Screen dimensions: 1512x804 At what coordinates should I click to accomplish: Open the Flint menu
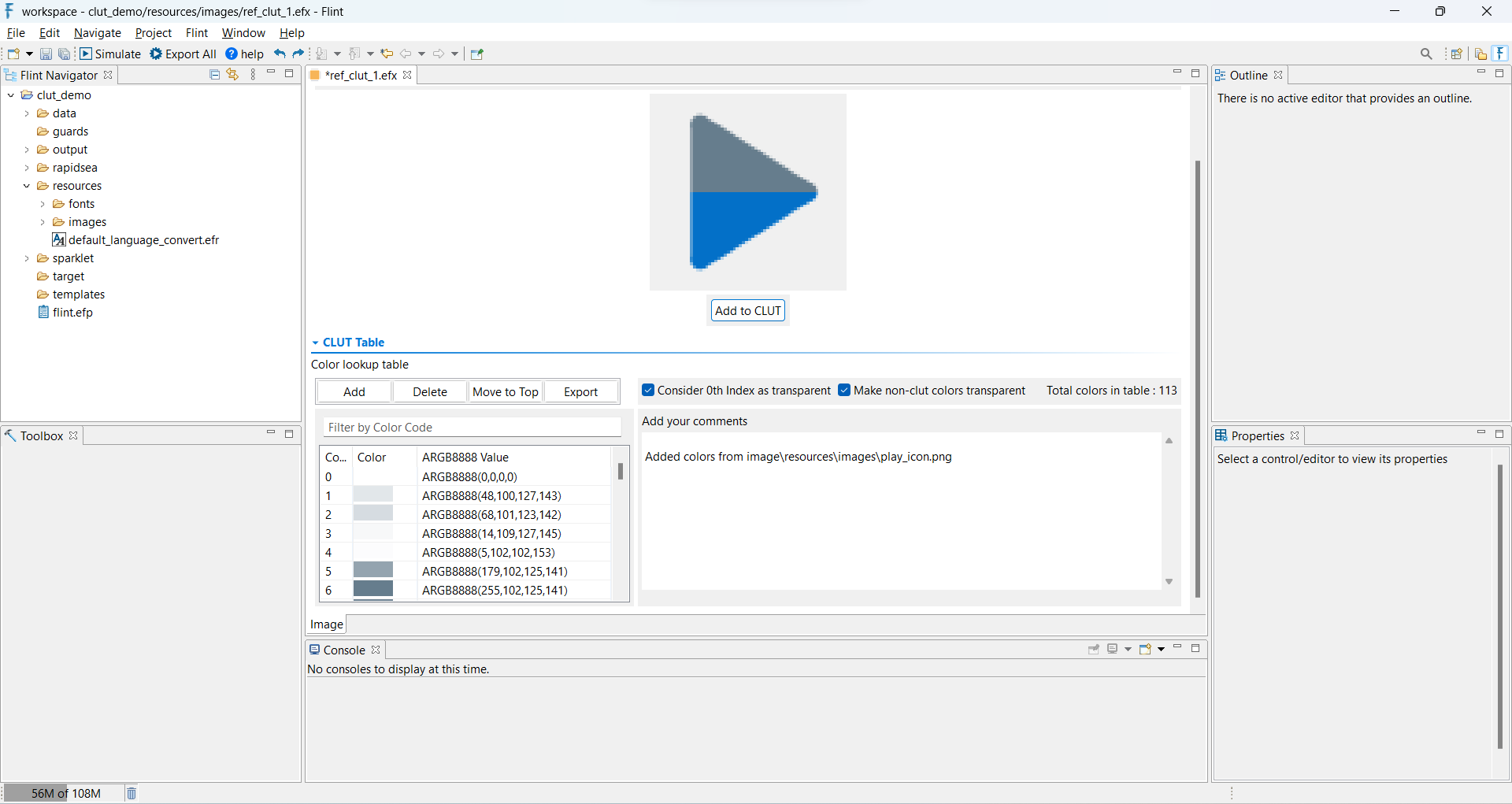[196, 33]
